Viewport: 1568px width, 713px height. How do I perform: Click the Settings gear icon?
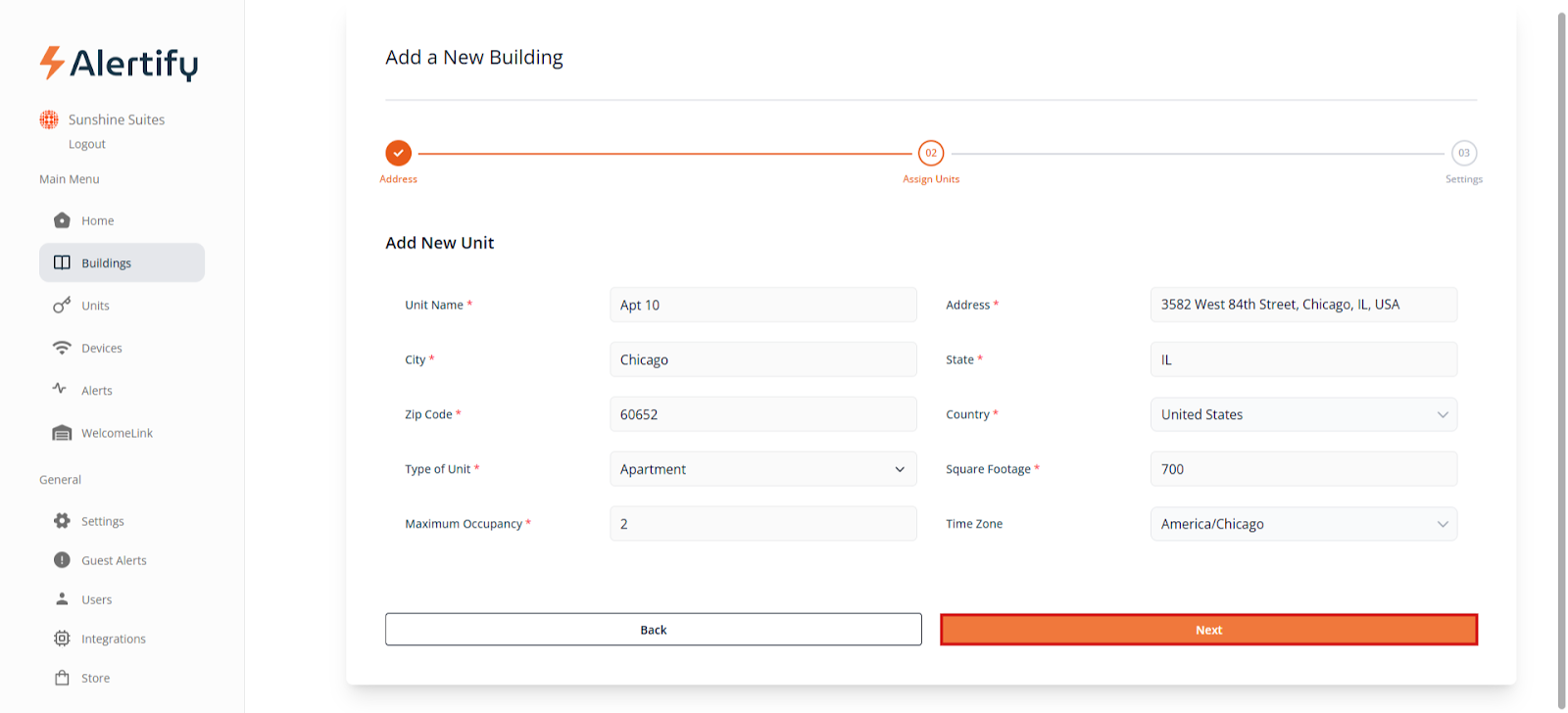(x=62, y=521)
